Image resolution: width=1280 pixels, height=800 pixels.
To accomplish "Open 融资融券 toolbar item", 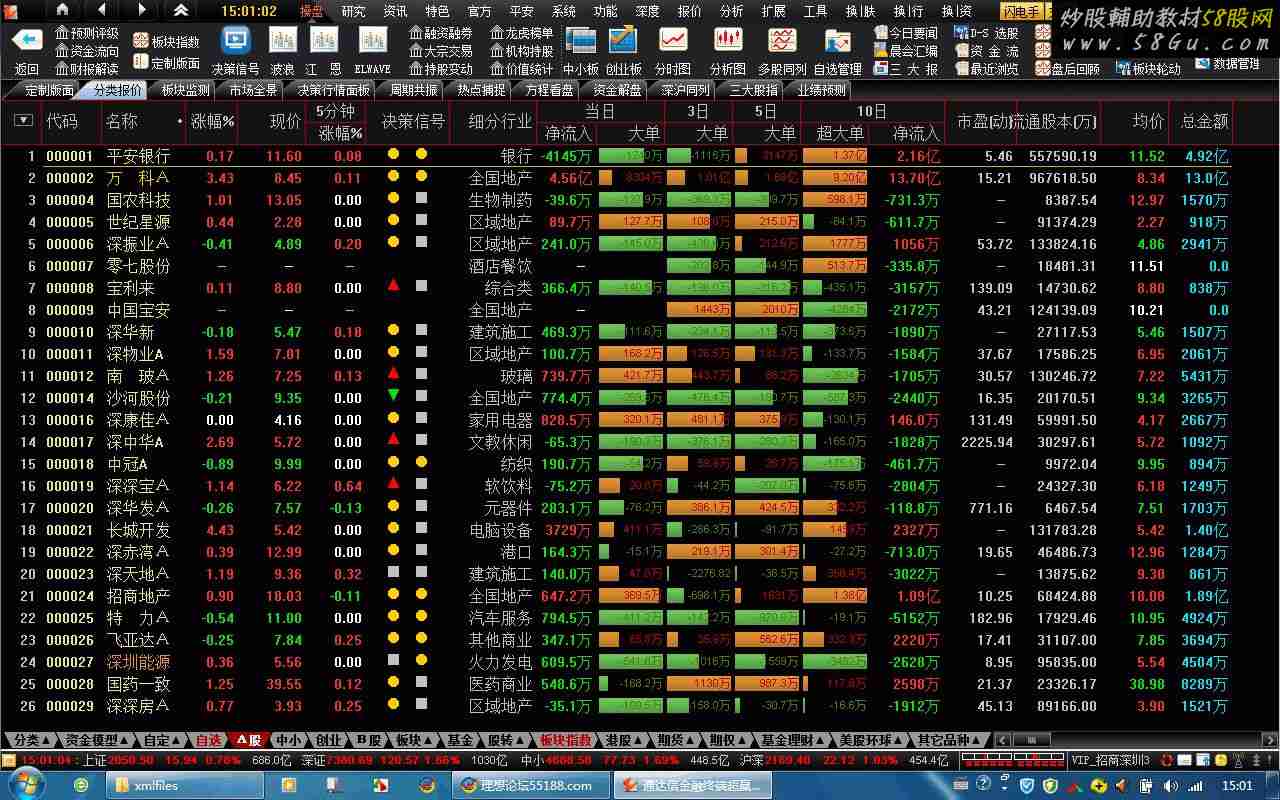I will click(x=441, y=33).
